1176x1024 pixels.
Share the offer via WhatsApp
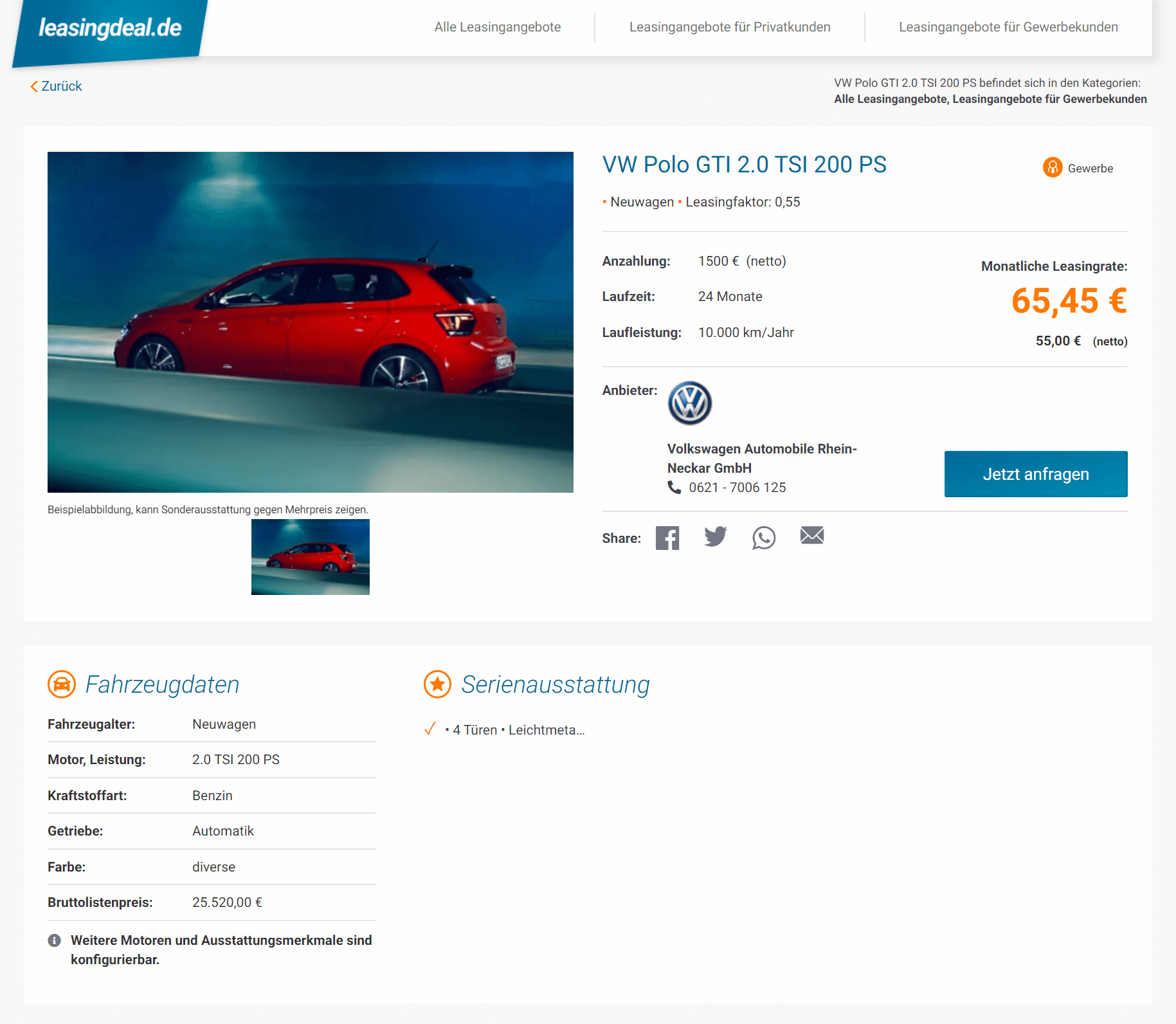coord(764,538)
